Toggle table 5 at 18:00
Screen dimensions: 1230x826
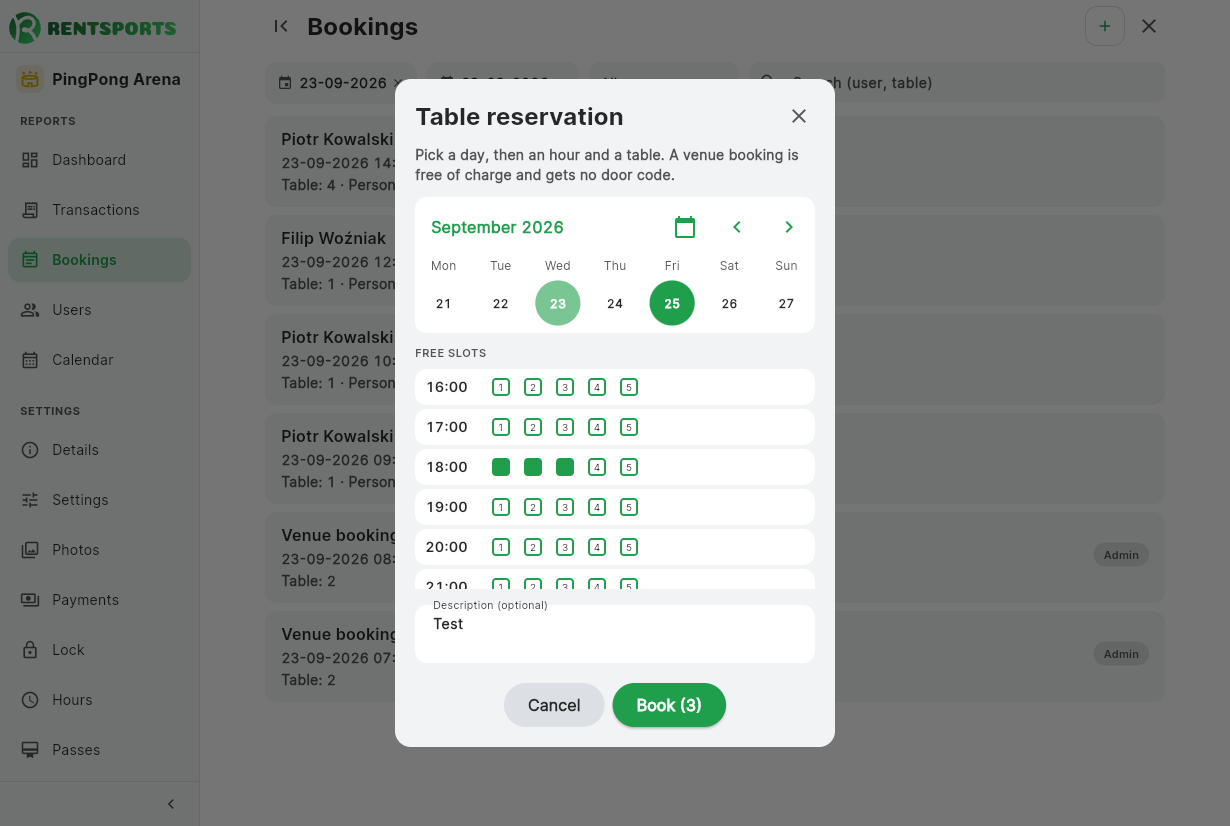[x=629, y=467]
